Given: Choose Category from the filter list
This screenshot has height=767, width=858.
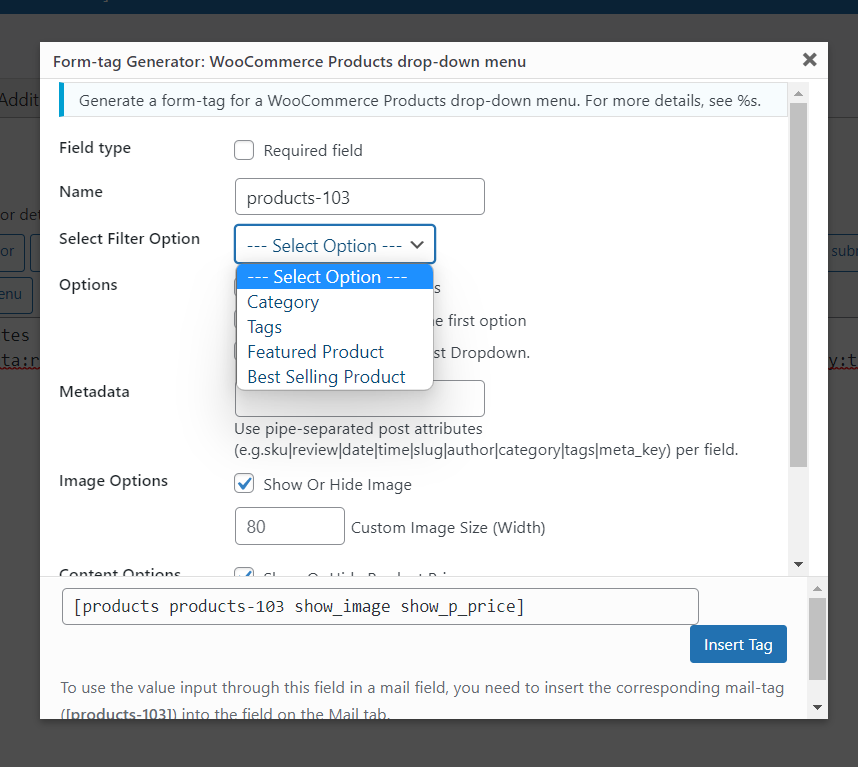Looking at the screenshot, I should click(334, 302).
